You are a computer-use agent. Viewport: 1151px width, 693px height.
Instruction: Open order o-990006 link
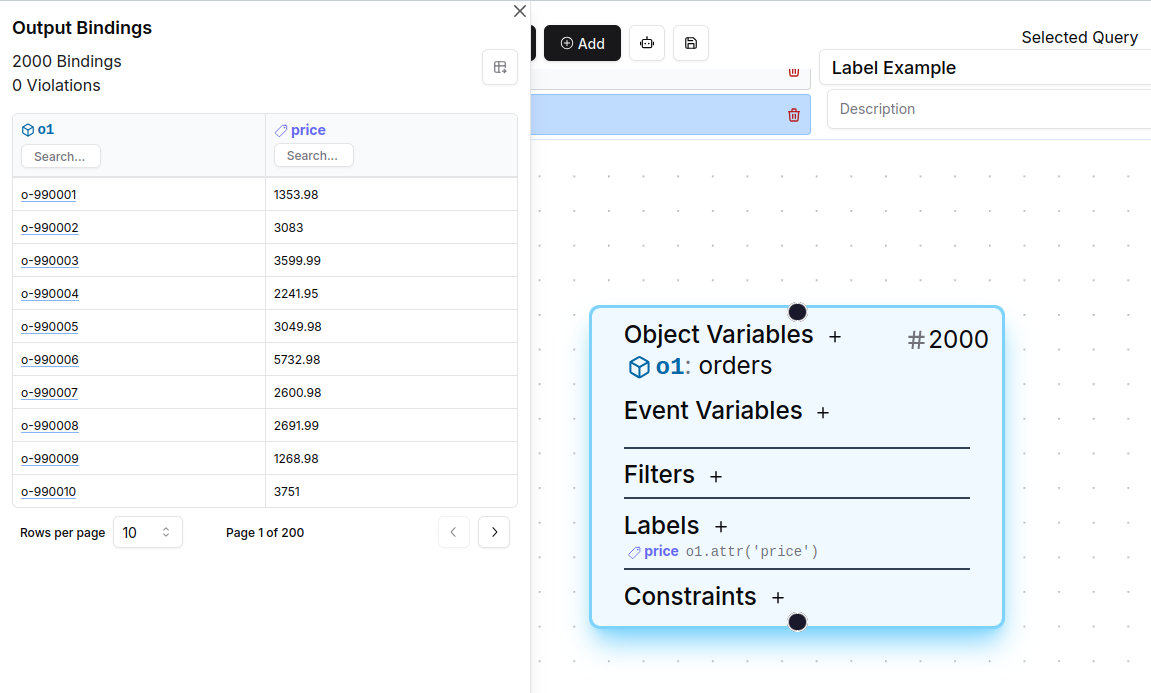click(x=49, y=360)
